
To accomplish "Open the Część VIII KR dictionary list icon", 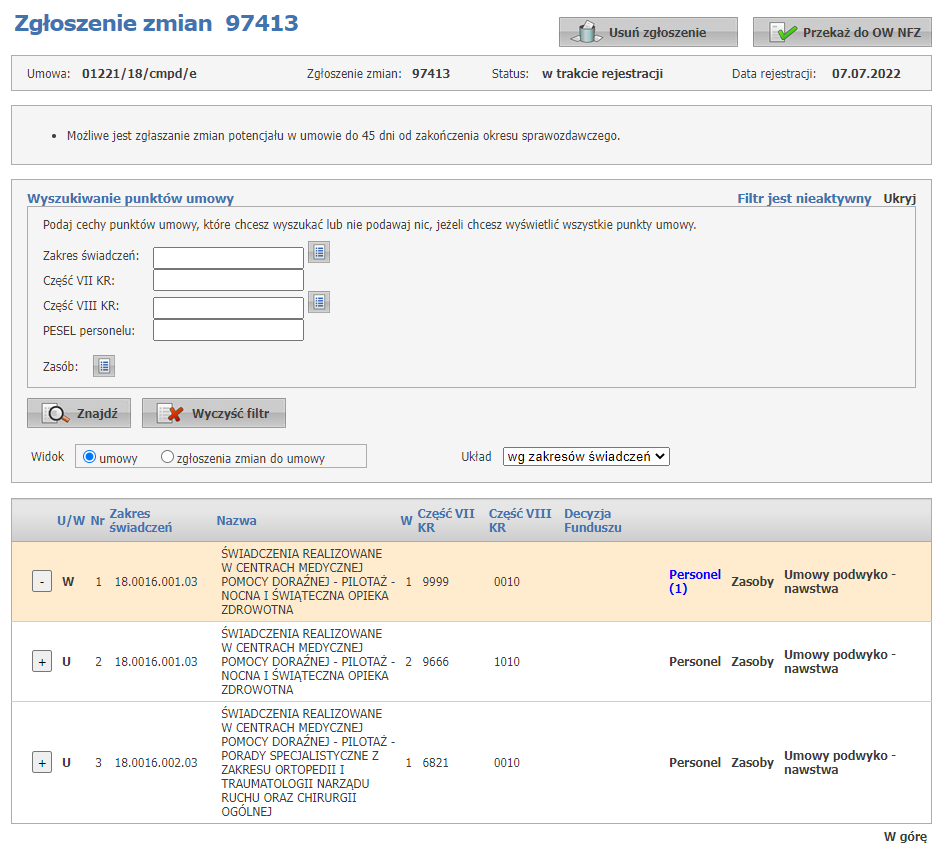I will [319, 302].
